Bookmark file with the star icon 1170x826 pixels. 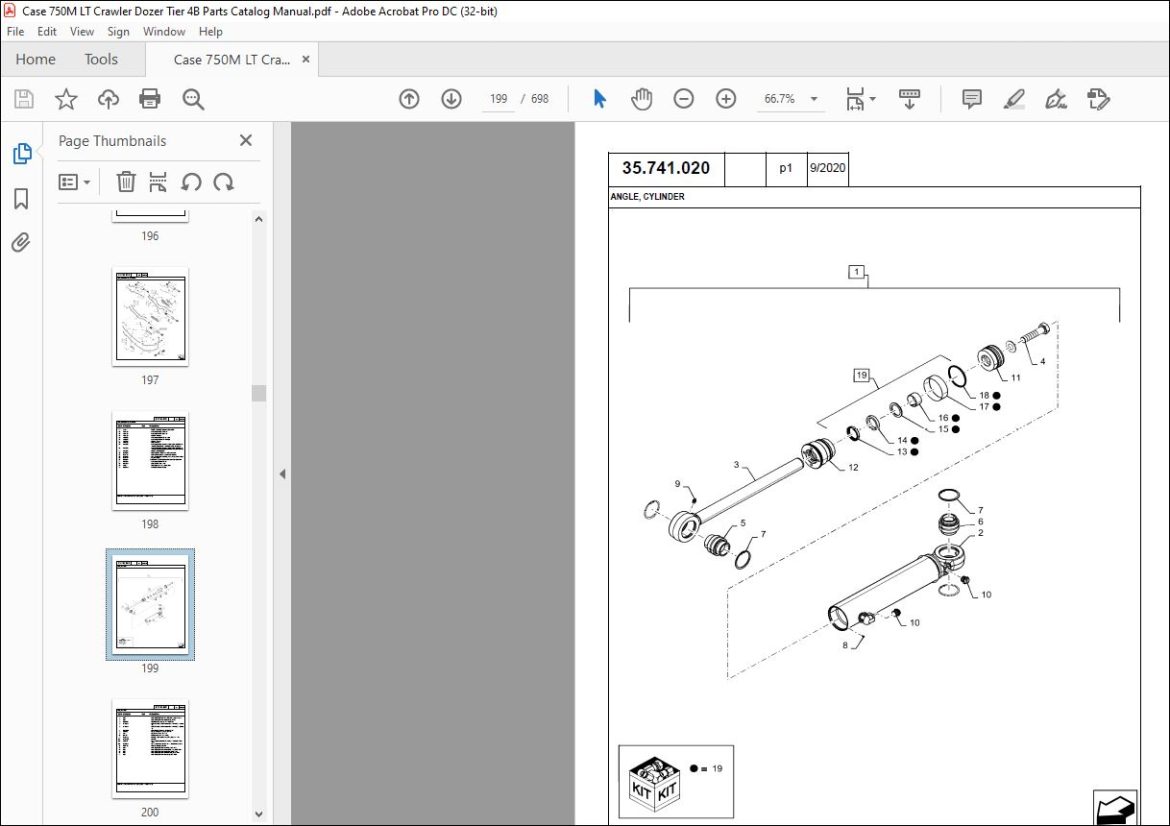[66, 98]
